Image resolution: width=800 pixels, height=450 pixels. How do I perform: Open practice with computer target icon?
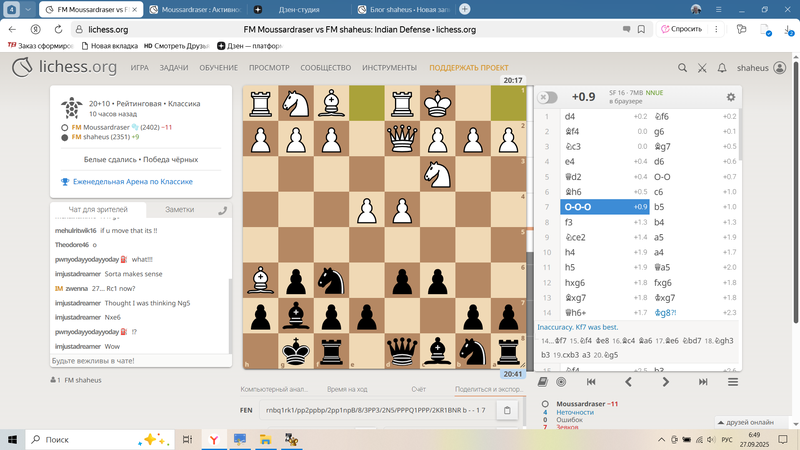[561, 382]
